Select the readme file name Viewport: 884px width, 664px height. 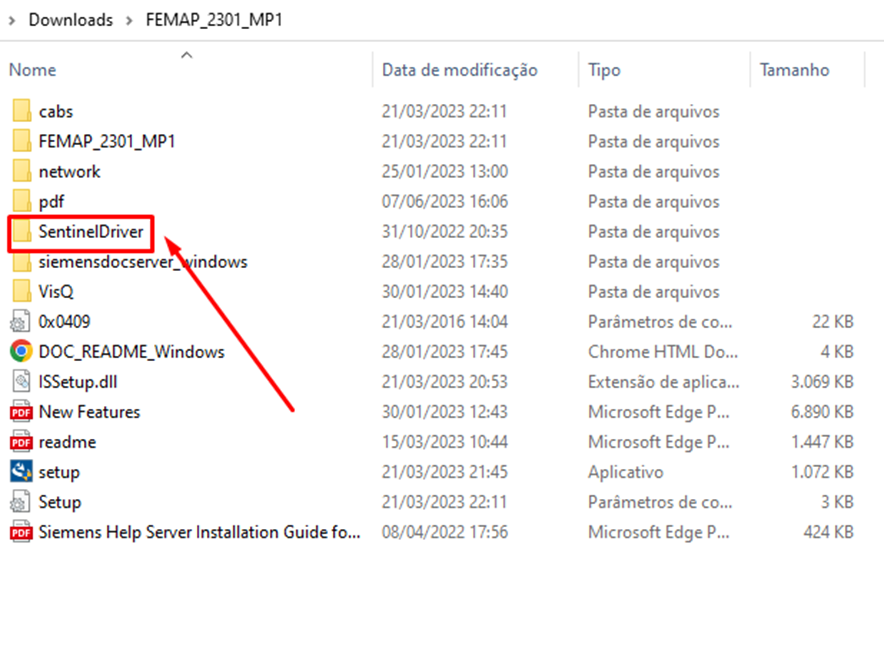click(67, 442)
